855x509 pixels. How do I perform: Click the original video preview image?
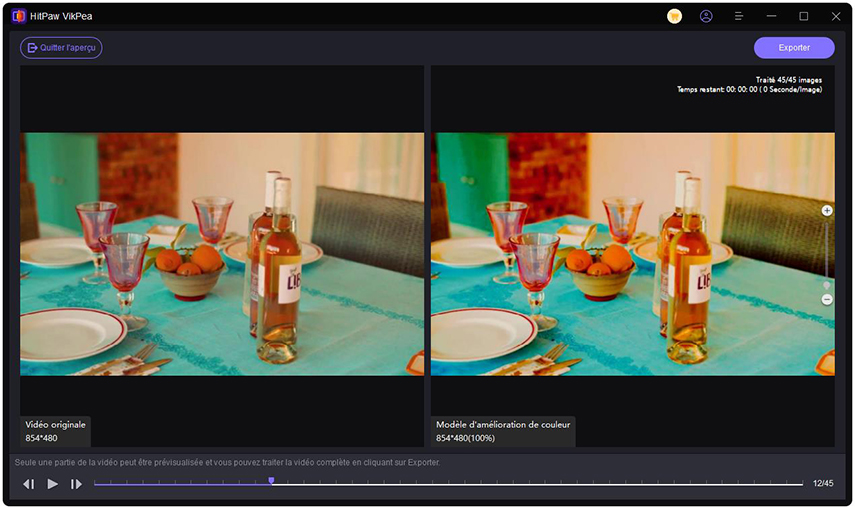(x=222, y=254)
